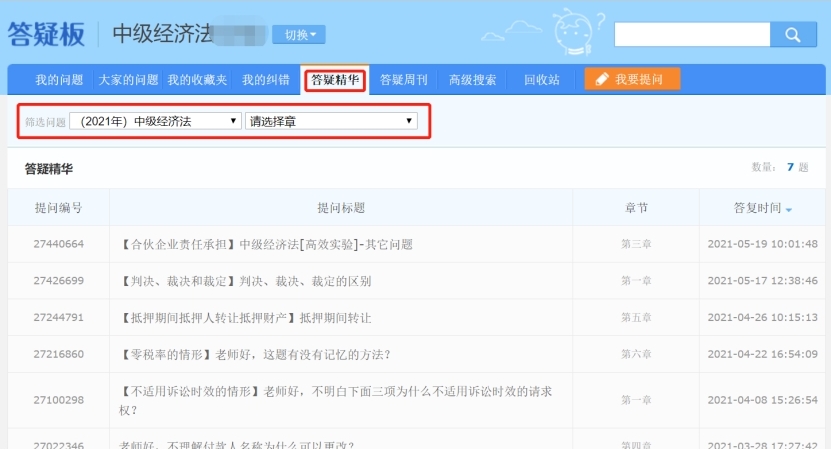
Task: Select the 答疑精华 tab
Action: pos(336,80)
